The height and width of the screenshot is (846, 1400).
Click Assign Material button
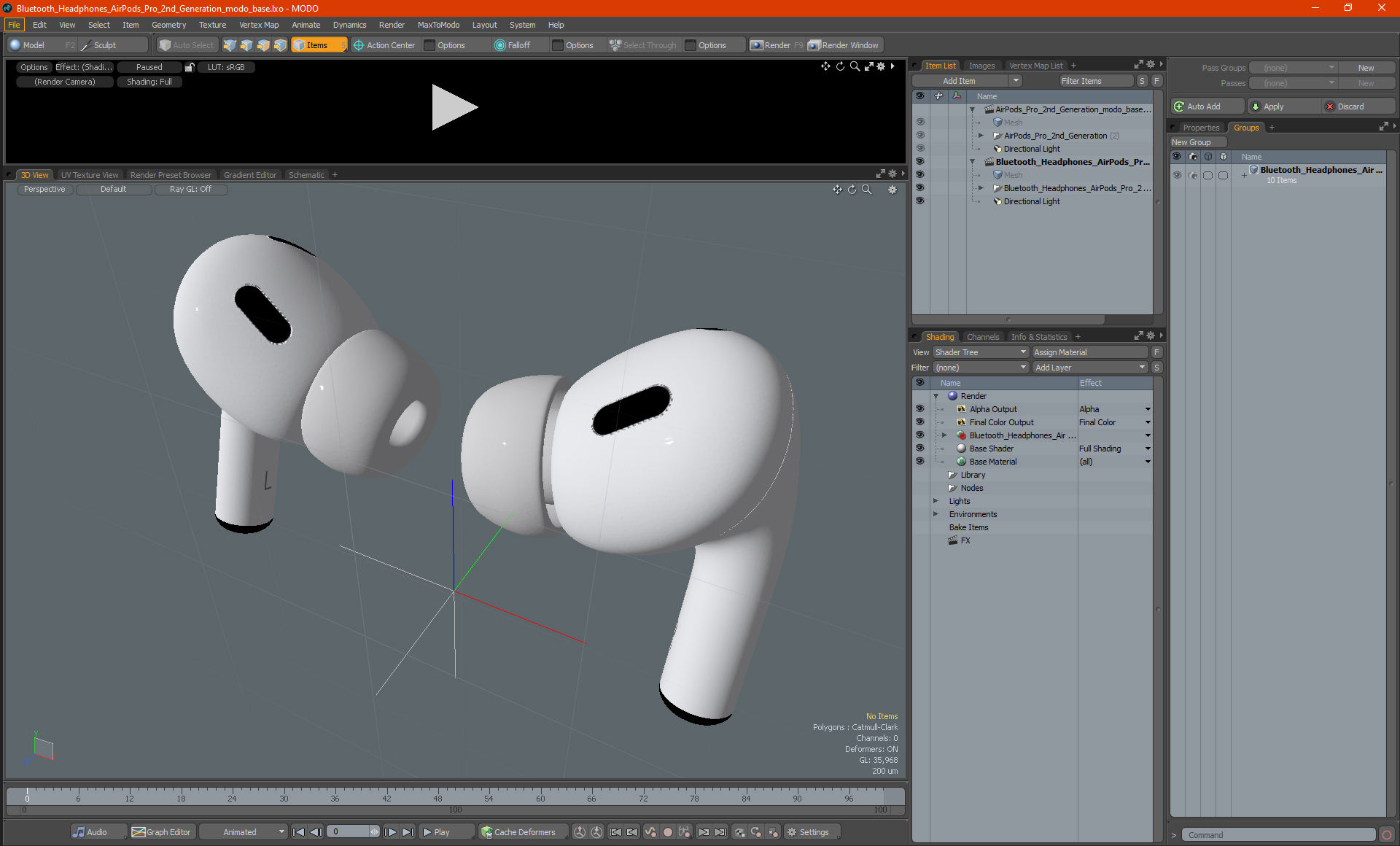click(x=1090, y=352)
